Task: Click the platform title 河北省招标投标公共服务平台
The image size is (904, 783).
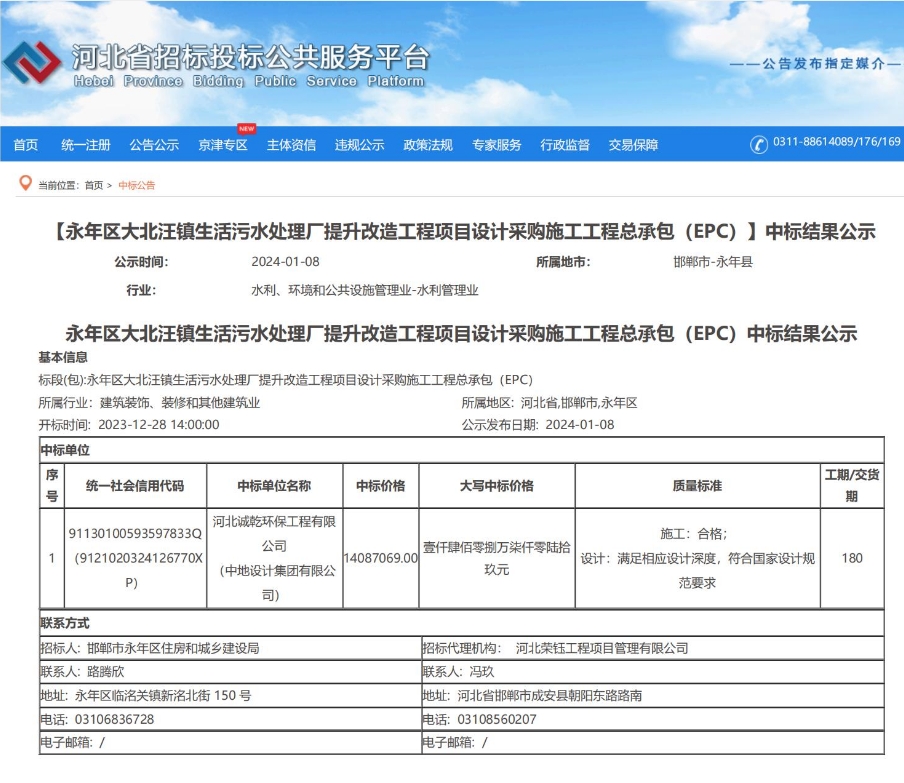Action: 250,56
